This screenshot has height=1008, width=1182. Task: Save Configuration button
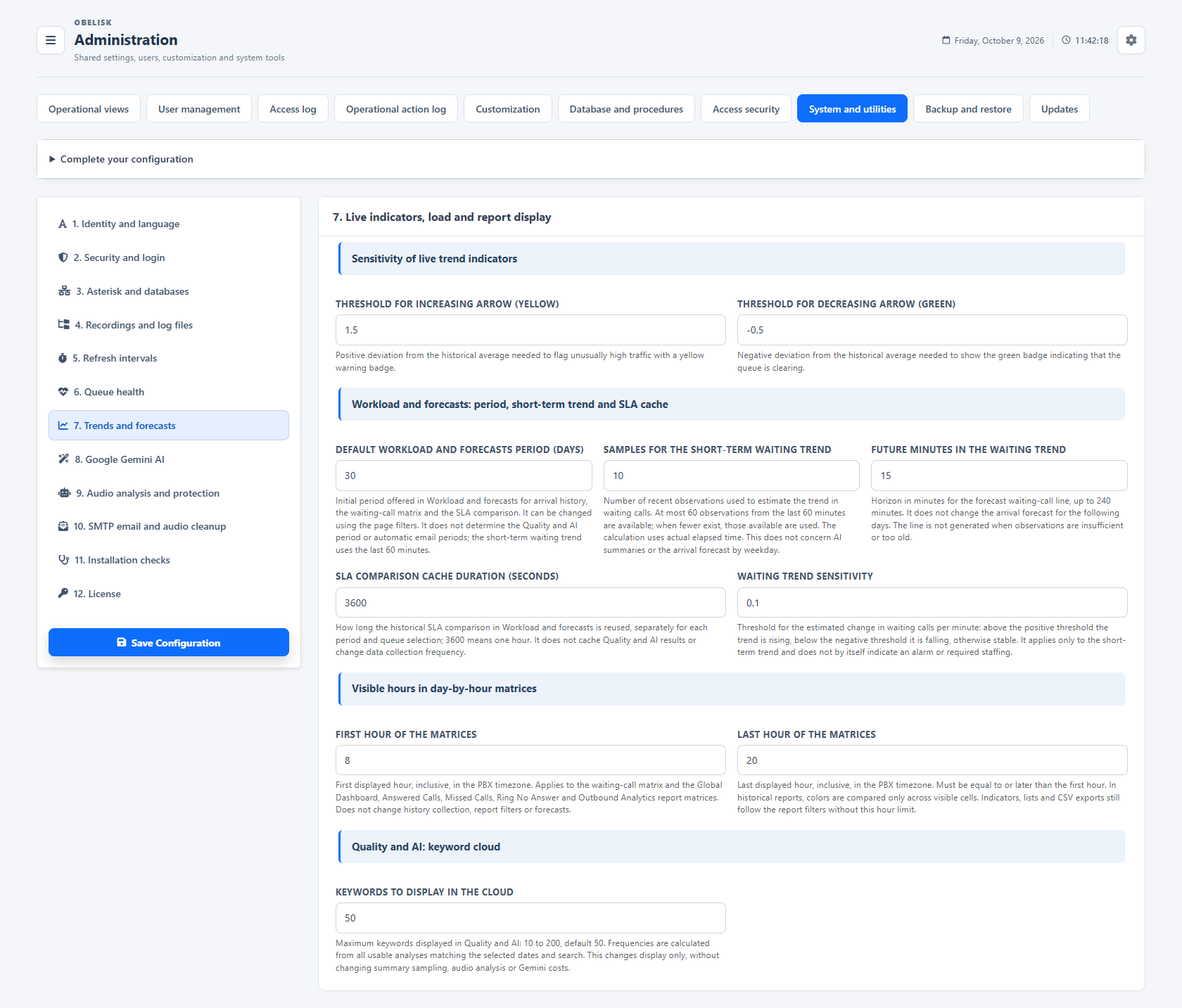[x=169, y=642]
